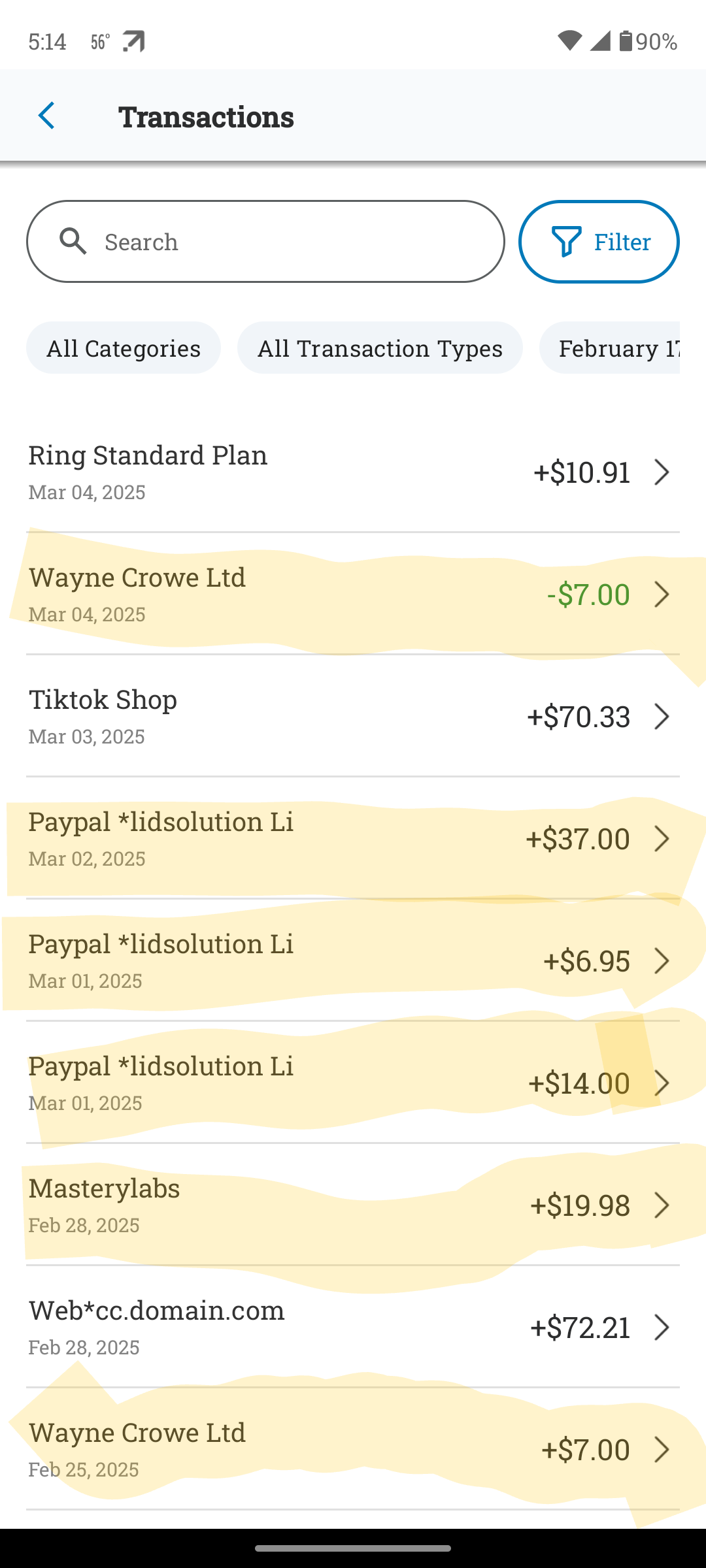Expand Ring Standard Plan chevron
This screenshot has width=706, height=1568.
point(662,472)
